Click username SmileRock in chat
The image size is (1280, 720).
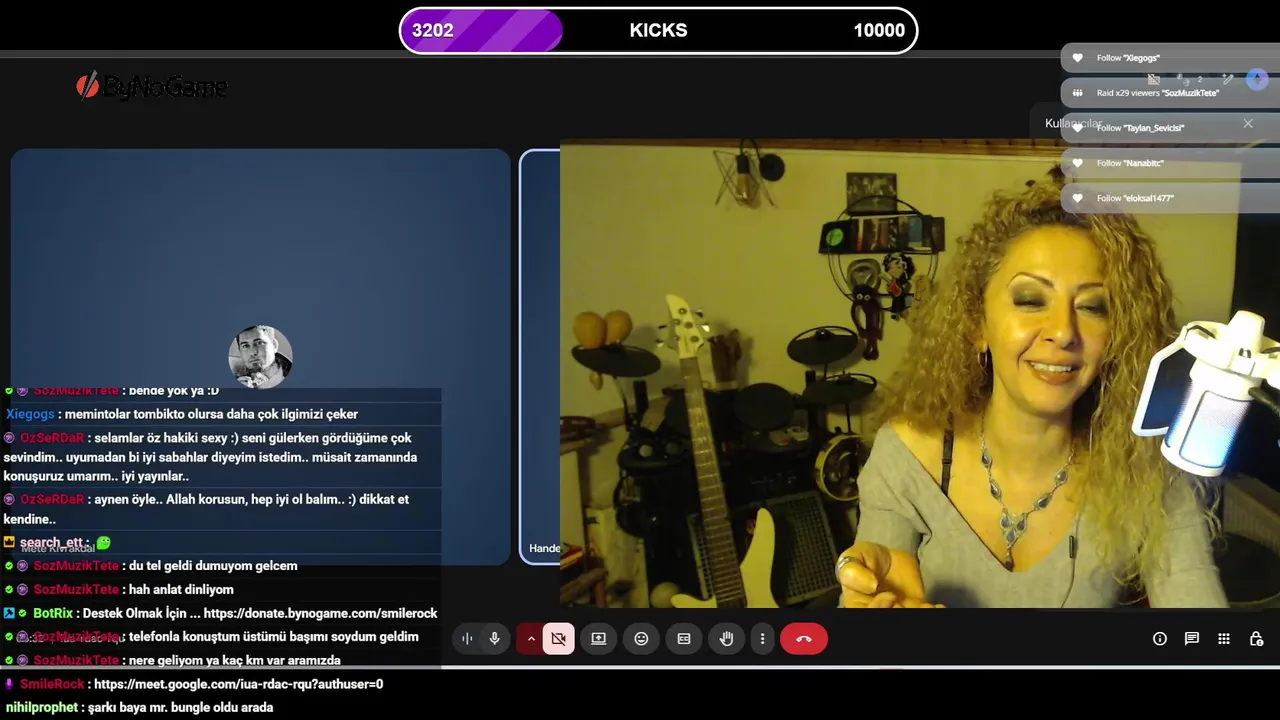[52, 684]
